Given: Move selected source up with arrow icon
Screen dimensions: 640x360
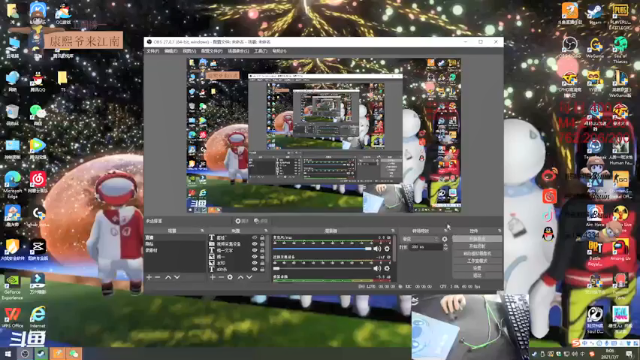Looking at the screenshot, I should tap(240, 278).
